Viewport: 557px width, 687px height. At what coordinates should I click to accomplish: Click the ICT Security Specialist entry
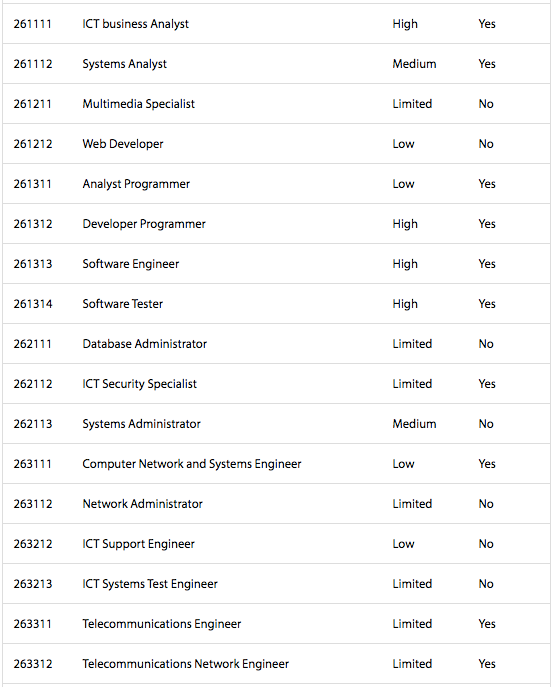(x=139, y=384)
